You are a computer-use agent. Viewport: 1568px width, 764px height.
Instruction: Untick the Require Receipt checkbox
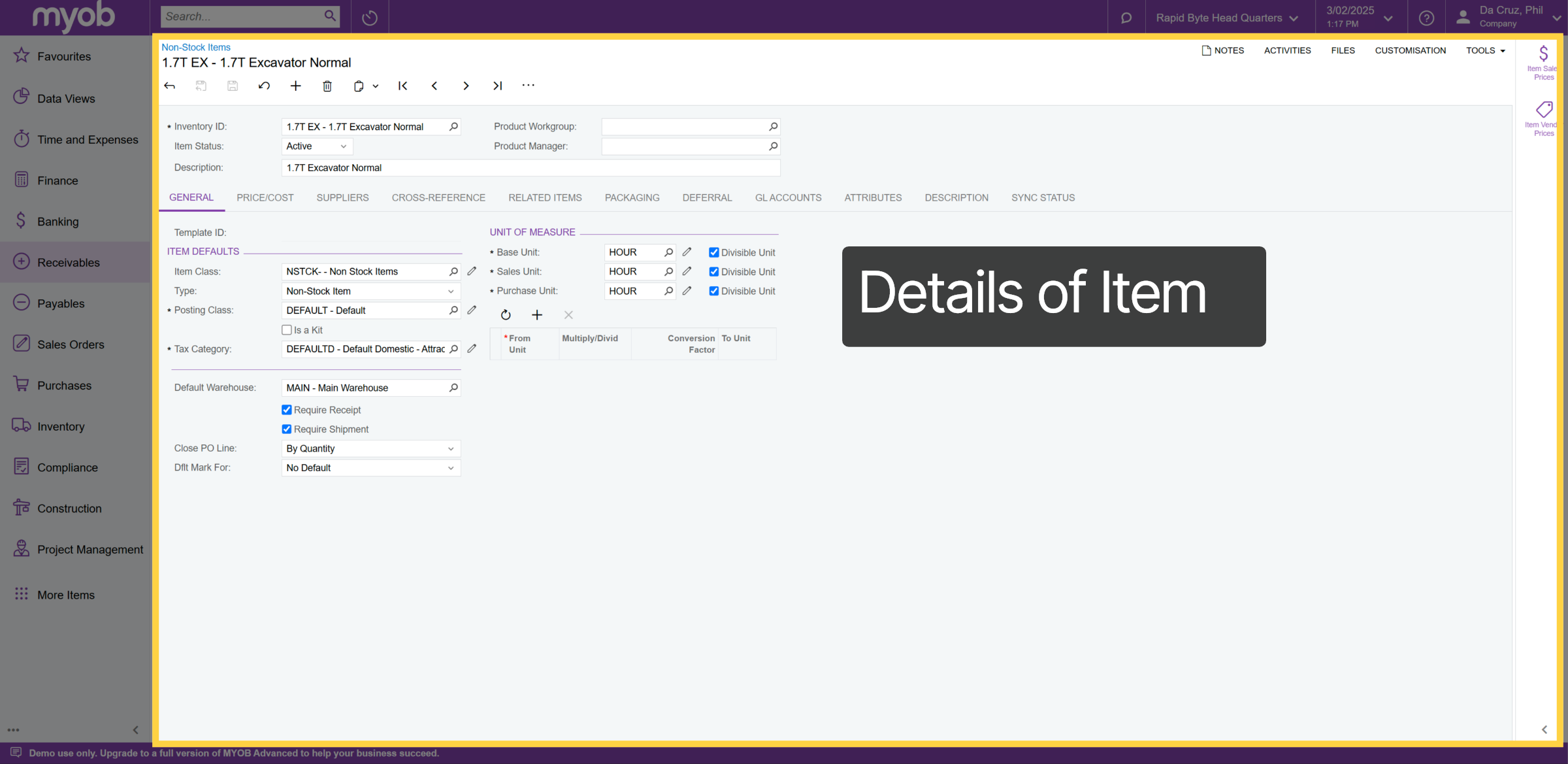tap(287, 410)
